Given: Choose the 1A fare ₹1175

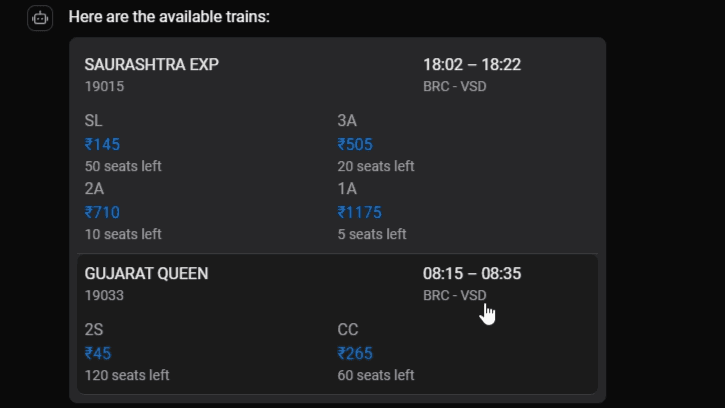Looking at the screenshot, I should 359,212.
